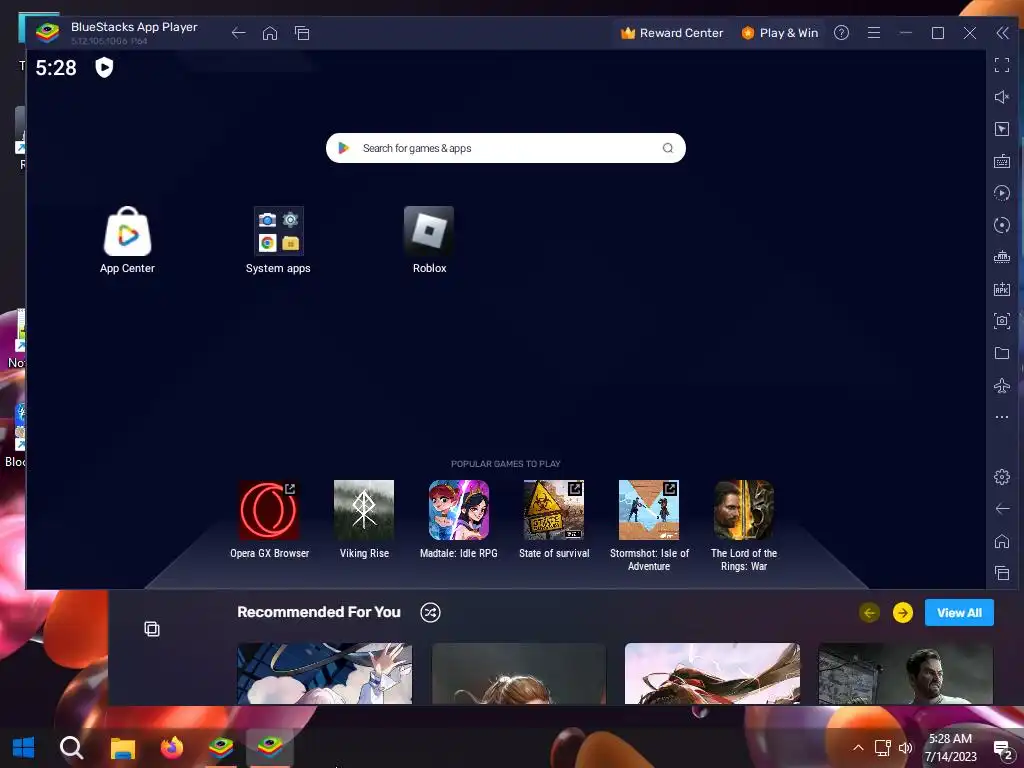
Task: Toggle airplane mode icon in the sidebar
Action: [x=1002, y=385]
